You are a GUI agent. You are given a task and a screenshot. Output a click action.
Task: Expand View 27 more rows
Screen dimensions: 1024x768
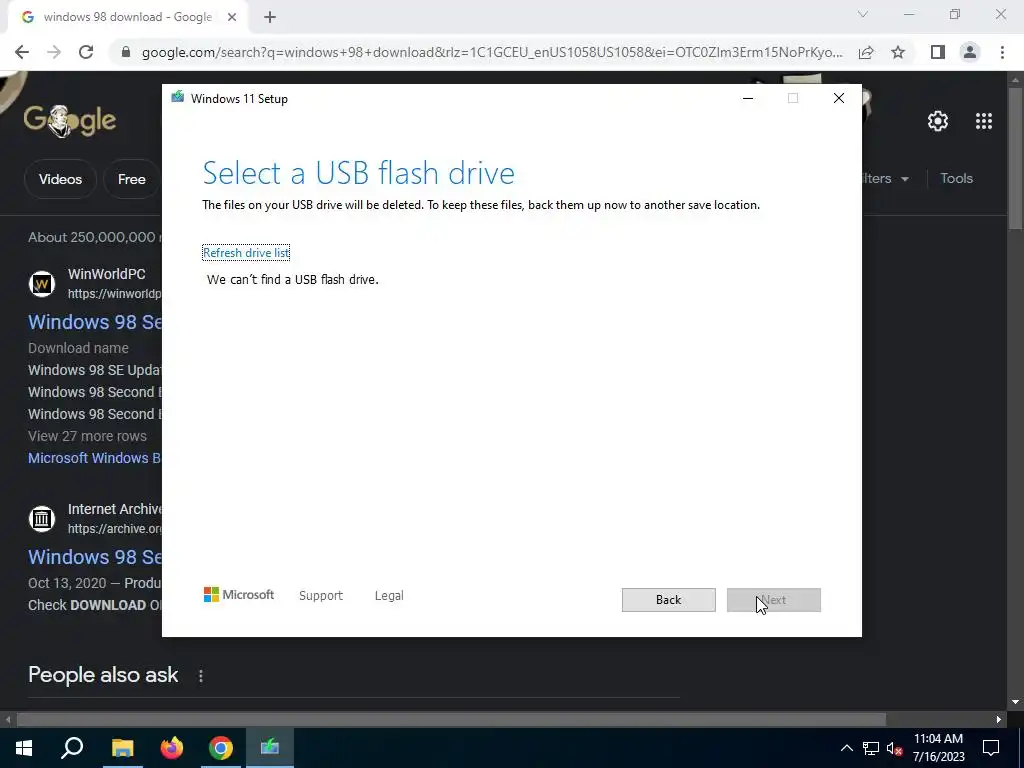(87, 436)
